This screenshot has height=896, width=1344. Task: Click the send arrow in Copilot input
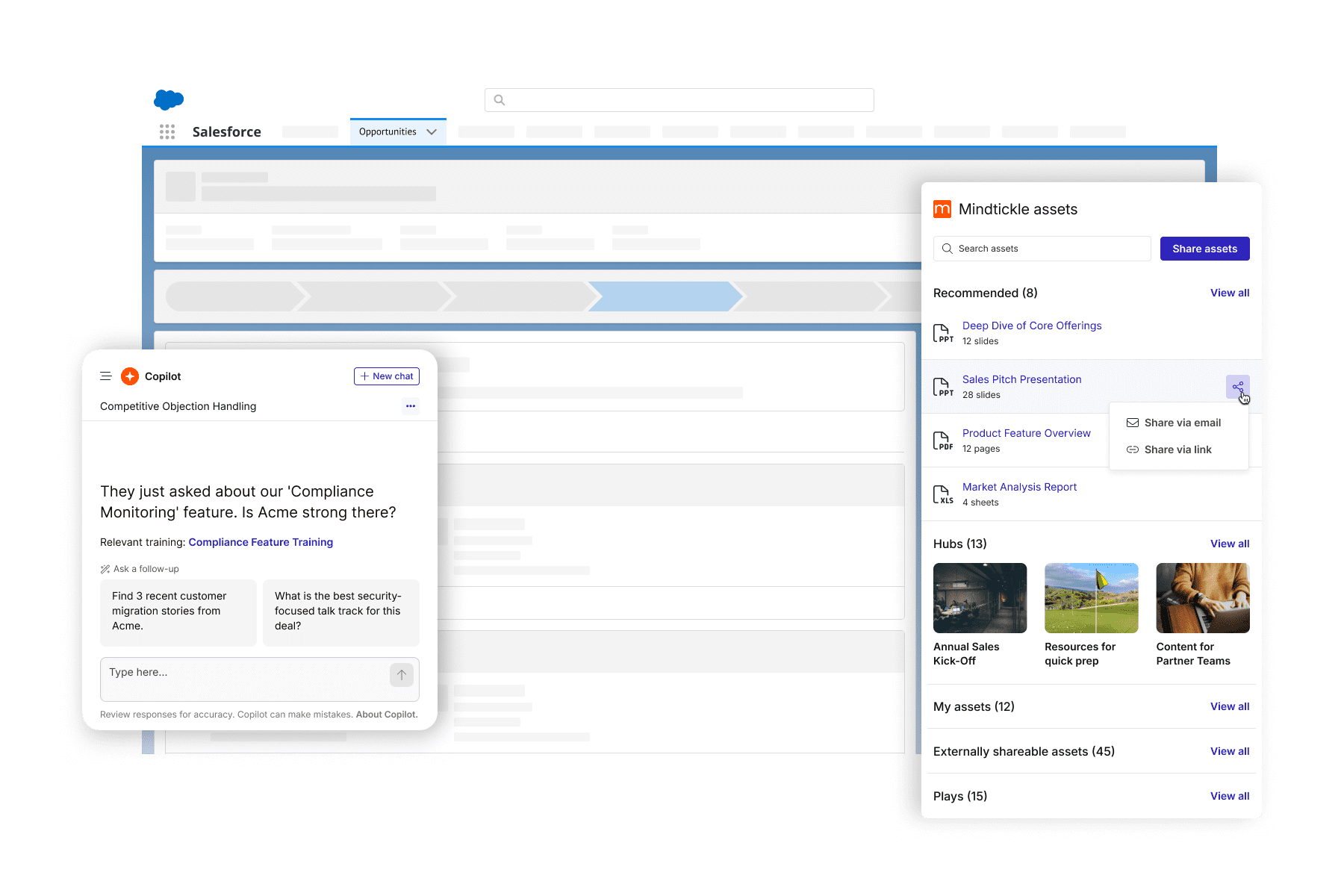tap(401, 675)
